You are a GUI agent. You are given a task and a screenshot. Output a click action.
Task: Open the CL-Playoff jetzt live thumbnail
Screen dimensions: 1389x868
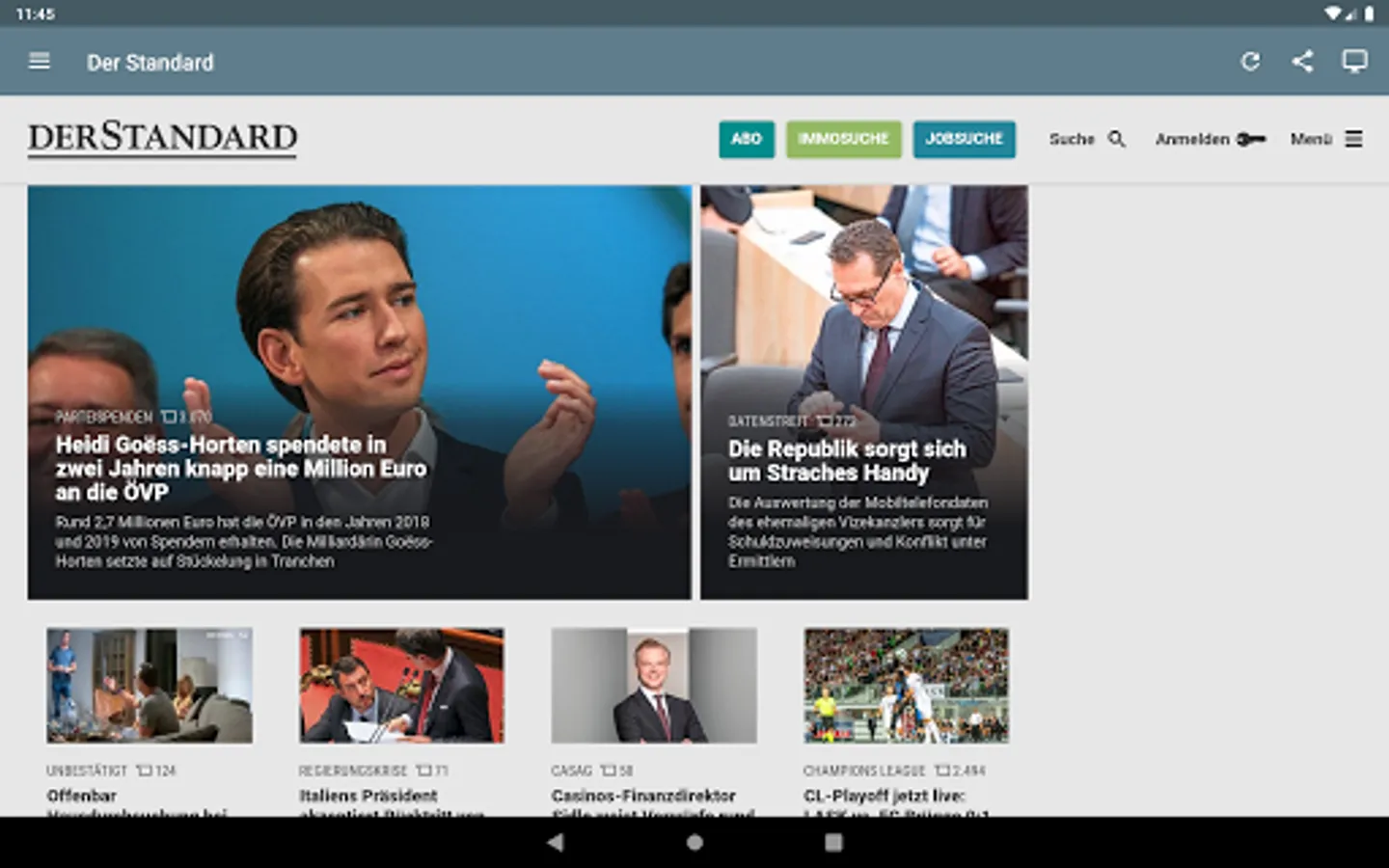pos(907,686)
